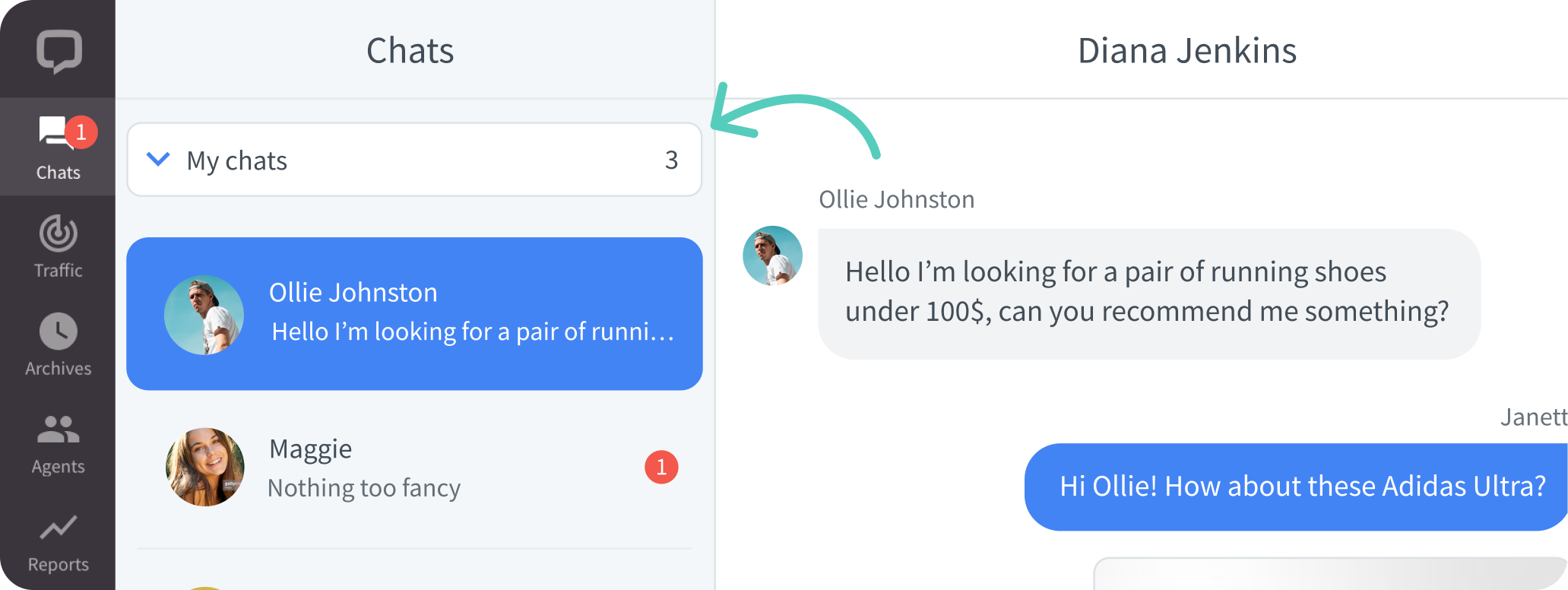This screenshot has height=590, width=1568.
Task: Click Ollie Johnston's avatar in the conversation
Action: click(x=772, y=255)
